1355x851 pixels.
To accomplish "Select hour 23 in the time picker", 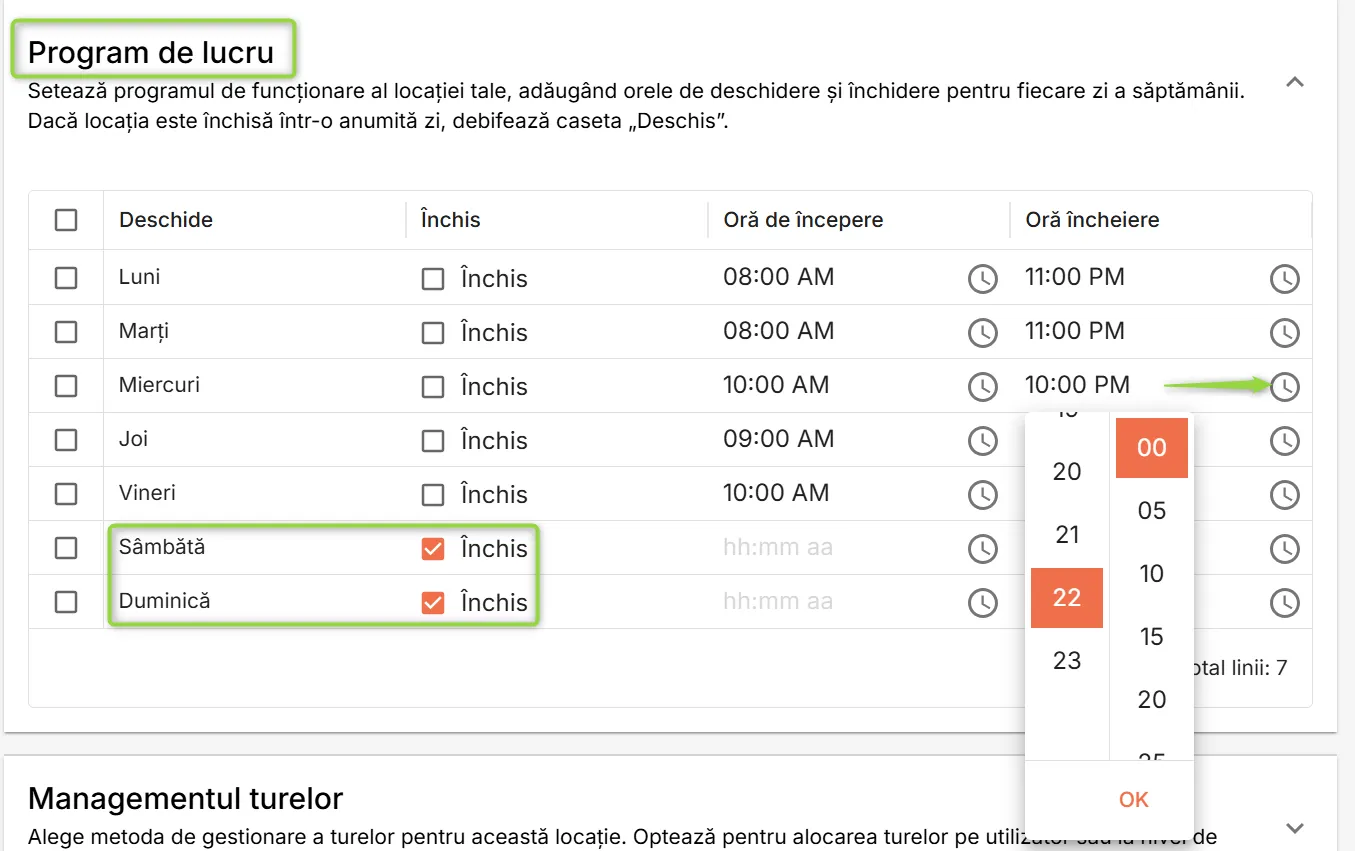I will tap(1067, 660).
